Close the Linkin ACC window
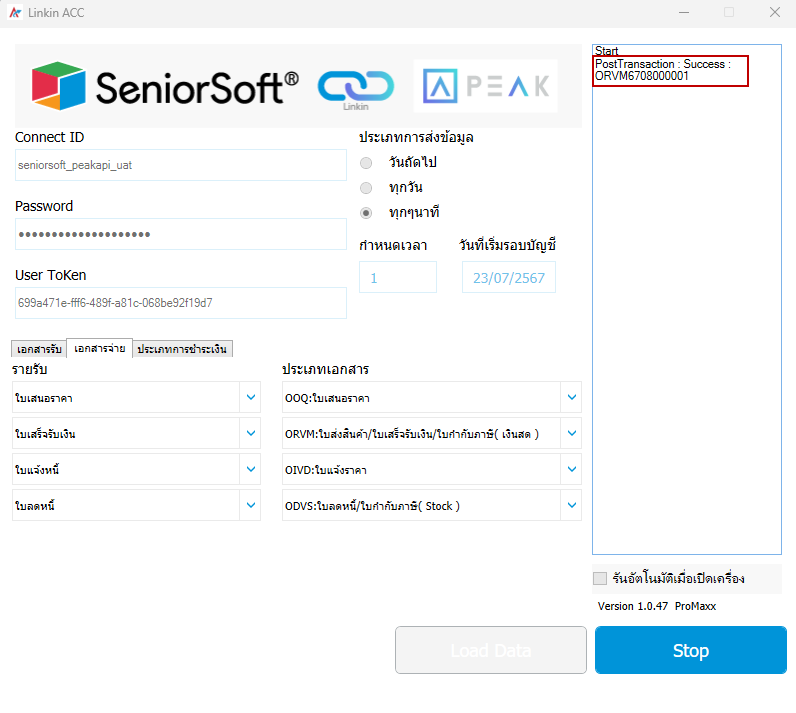This screenshot has width=796, height=713. (775, 13)
